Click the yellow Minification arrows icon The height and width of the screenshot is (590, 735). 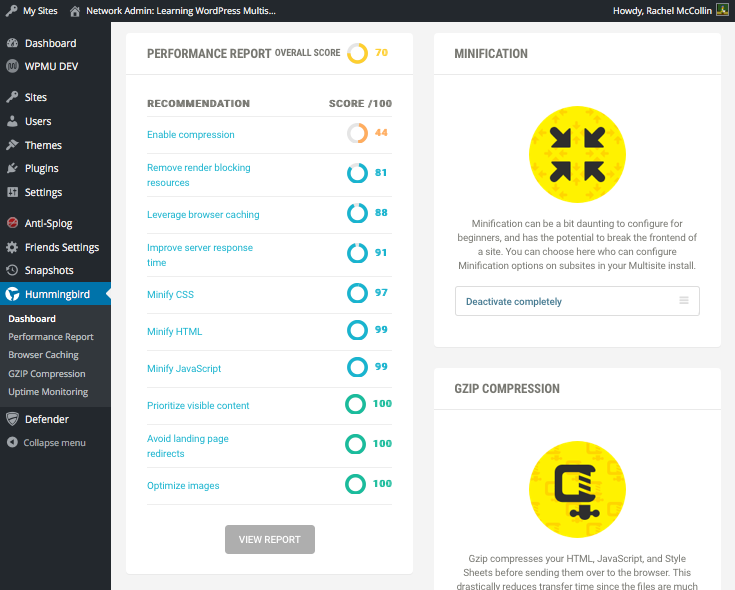[x=577, y=154]
